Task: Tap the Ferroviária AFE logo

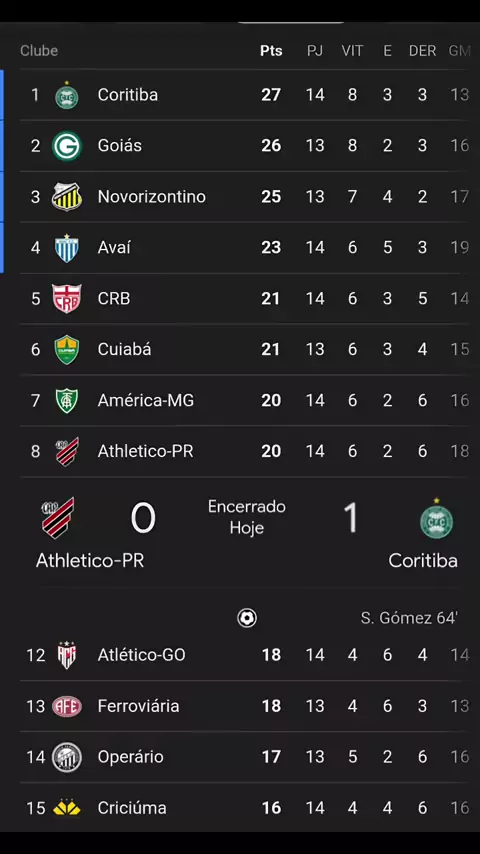Action: click(66, 706)
